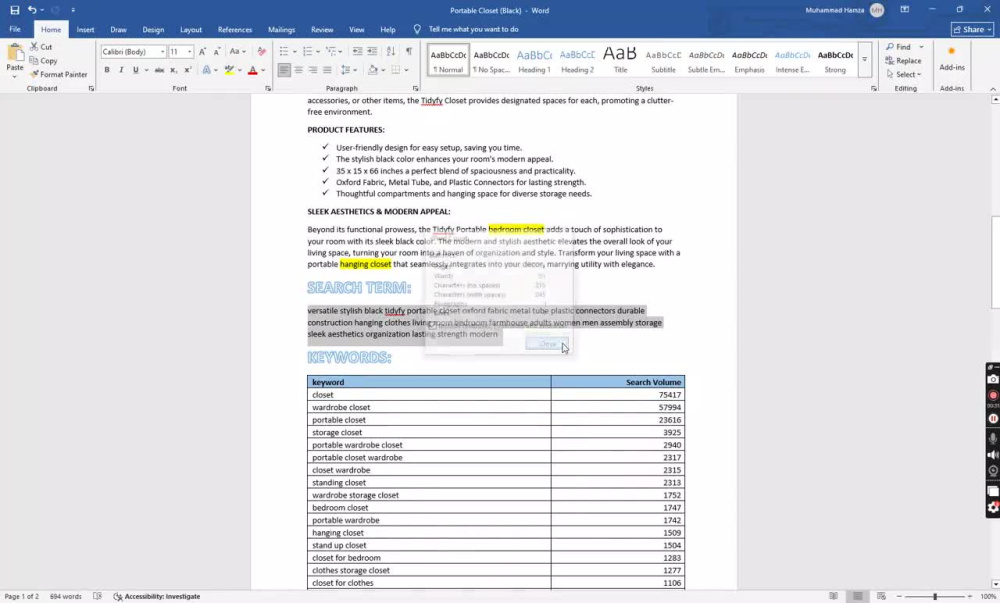Activate the Format Painter
Screen dimensions: 1000x603
click(x=58, y=75)
